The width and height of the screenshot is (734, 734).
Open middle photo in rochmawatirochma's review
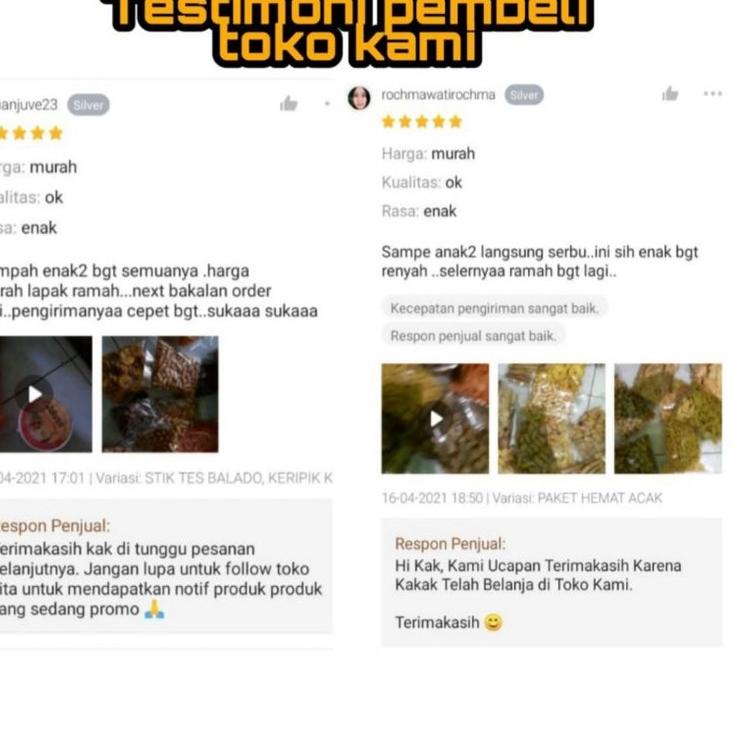(551, 418)
